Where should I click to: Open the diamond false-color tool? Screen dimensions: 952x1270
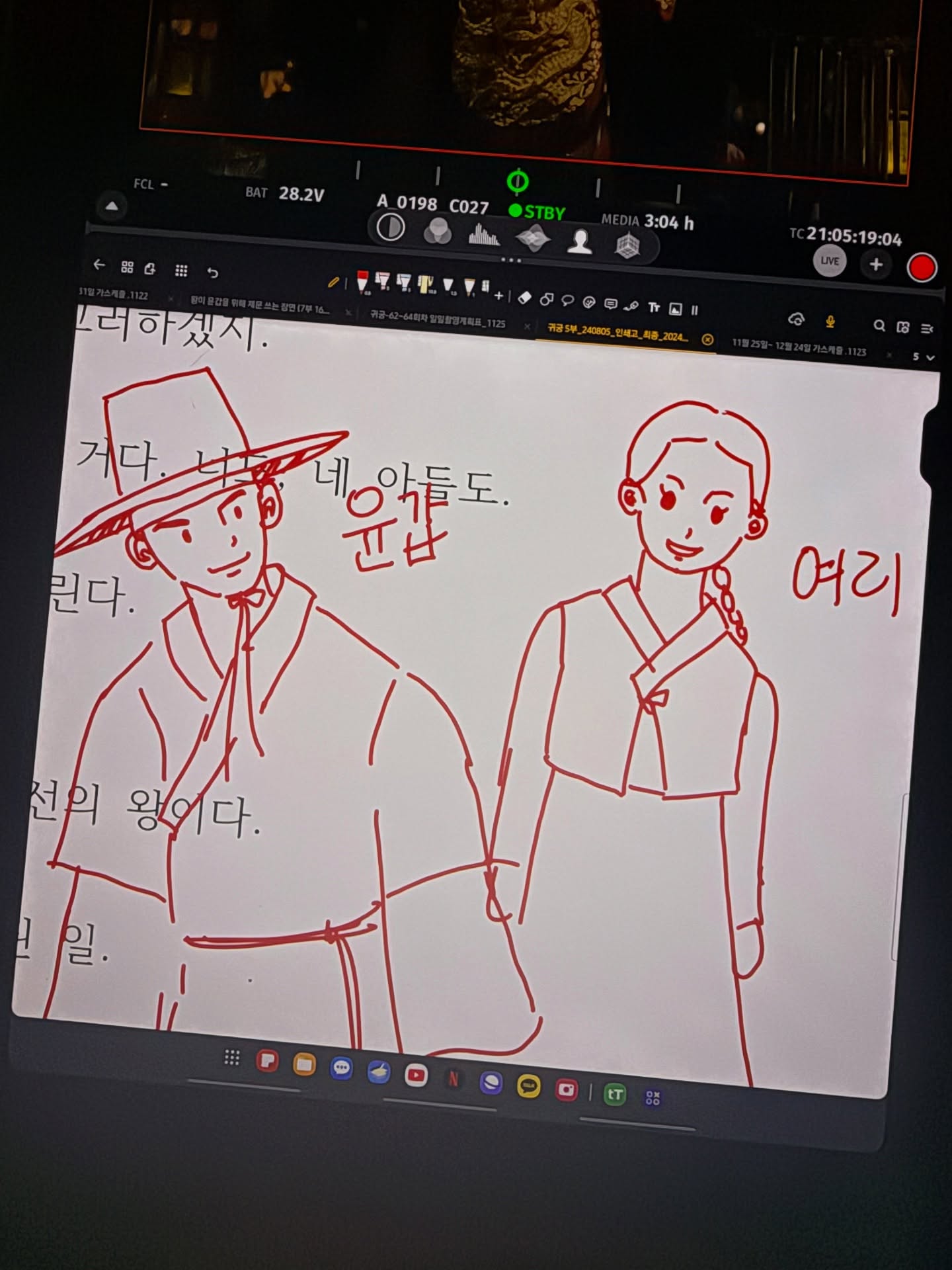[533, 238]
